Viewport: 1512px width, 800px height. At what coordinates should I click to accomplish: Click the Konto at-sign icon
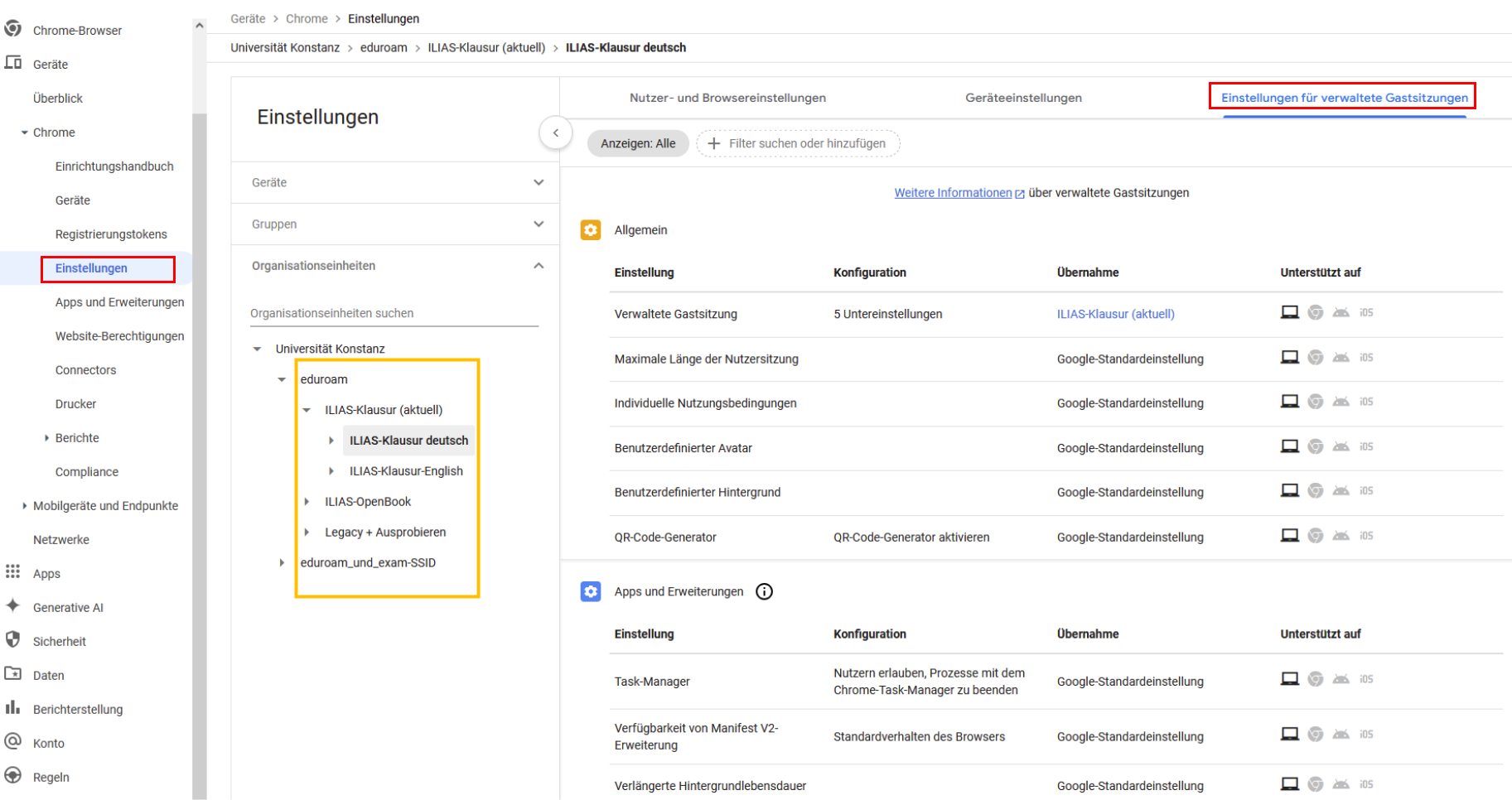click(12, 742)
